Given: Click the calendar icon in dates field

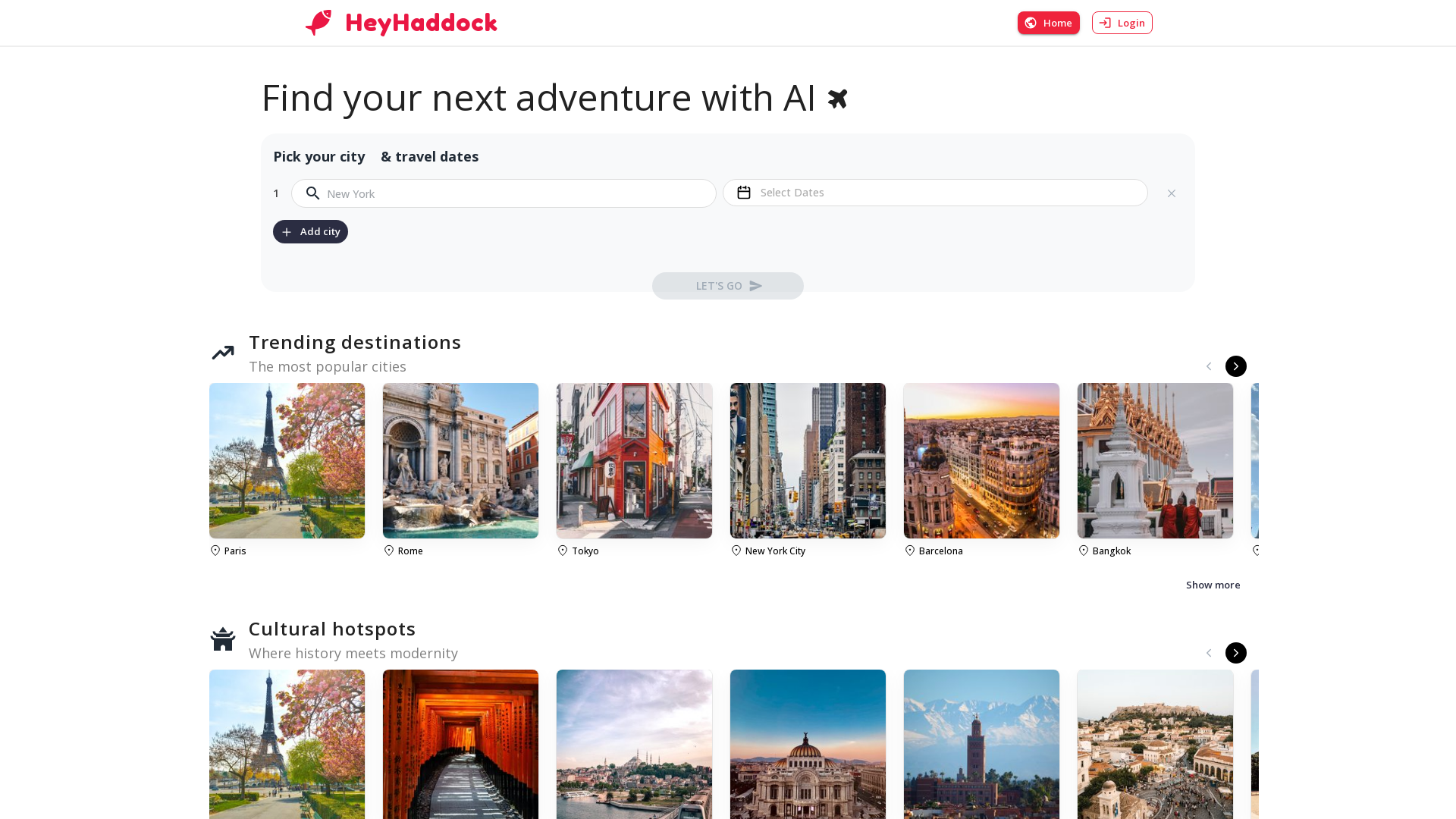Looking at the screenshot, I should click(744, 193).
